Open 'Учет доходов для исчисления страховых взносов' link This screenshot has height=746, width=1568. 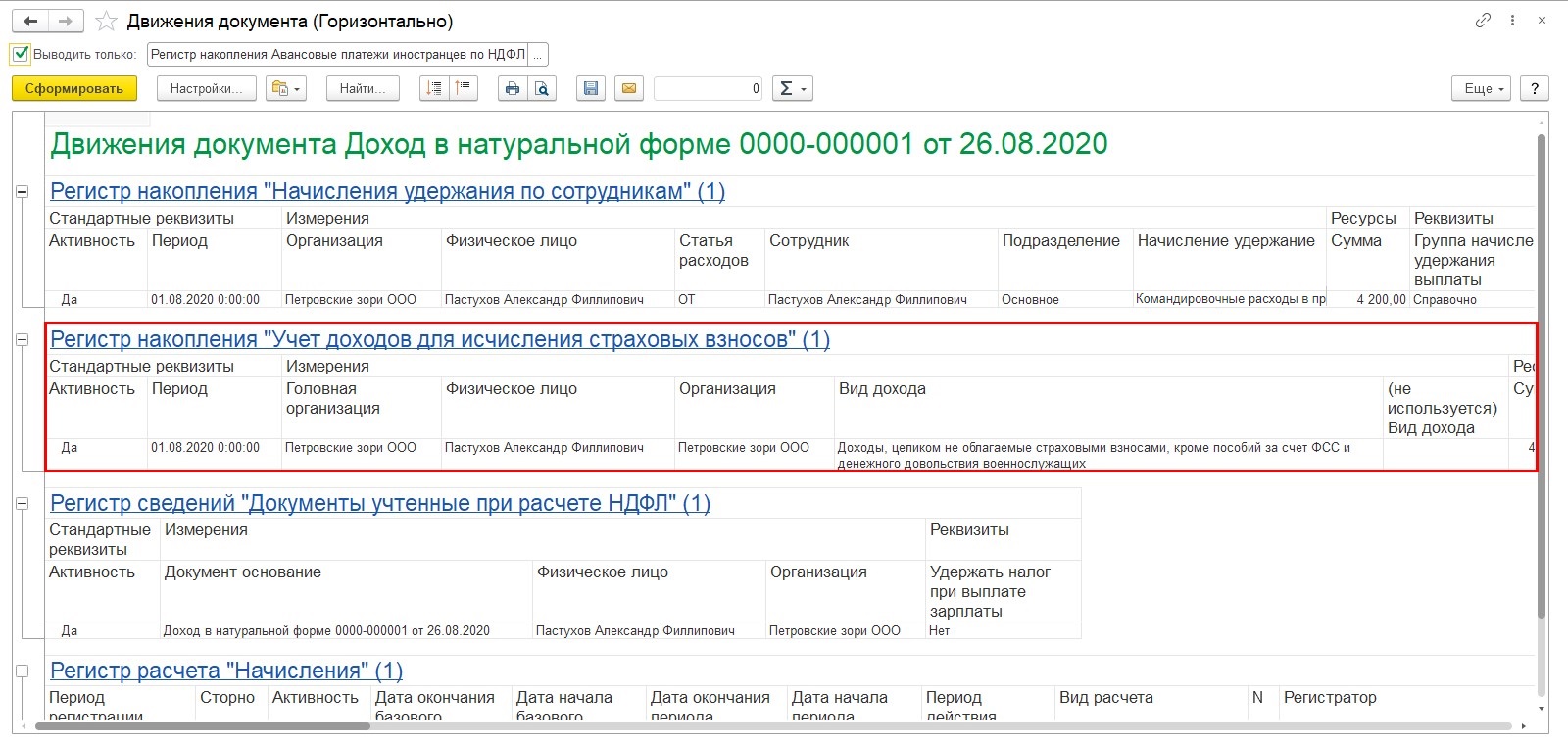click(440, 339)
